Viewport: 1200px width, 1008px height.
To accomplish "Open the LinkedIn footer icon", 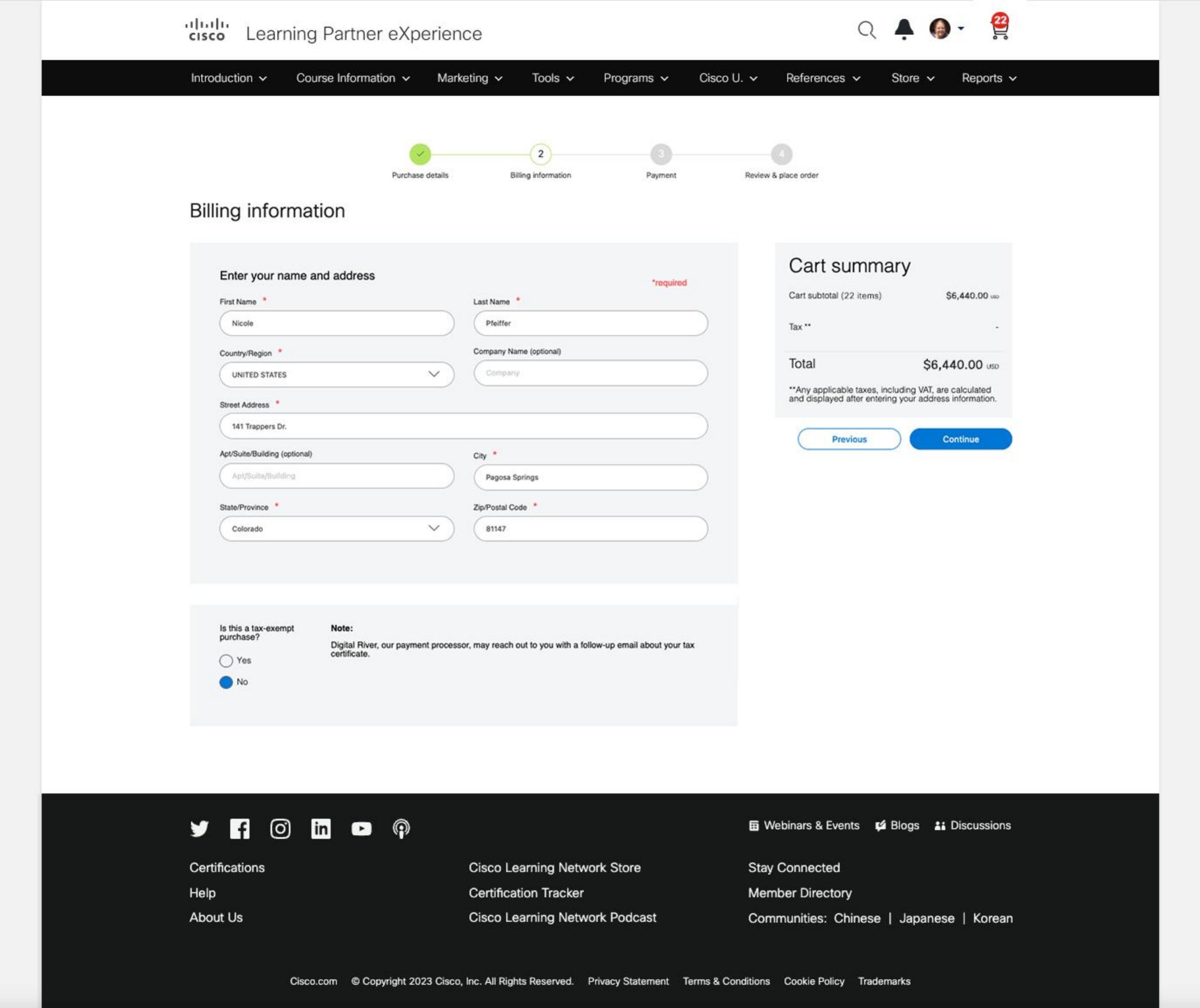I will click(x=320, y=829).
